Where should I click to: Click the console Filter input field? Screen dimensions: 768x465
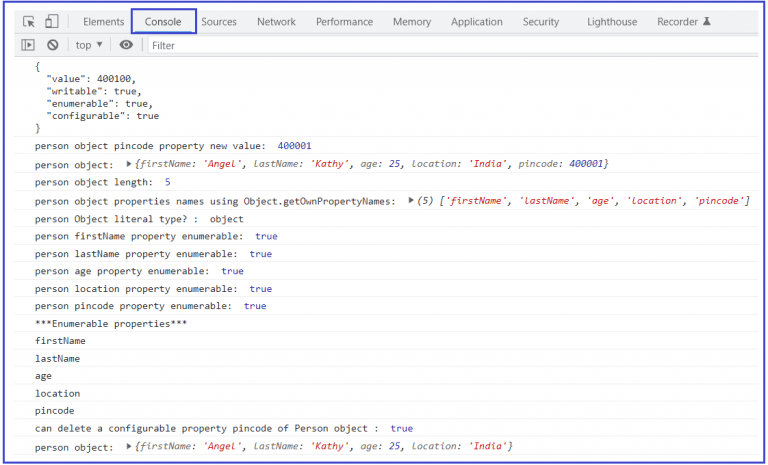(453, 46)
